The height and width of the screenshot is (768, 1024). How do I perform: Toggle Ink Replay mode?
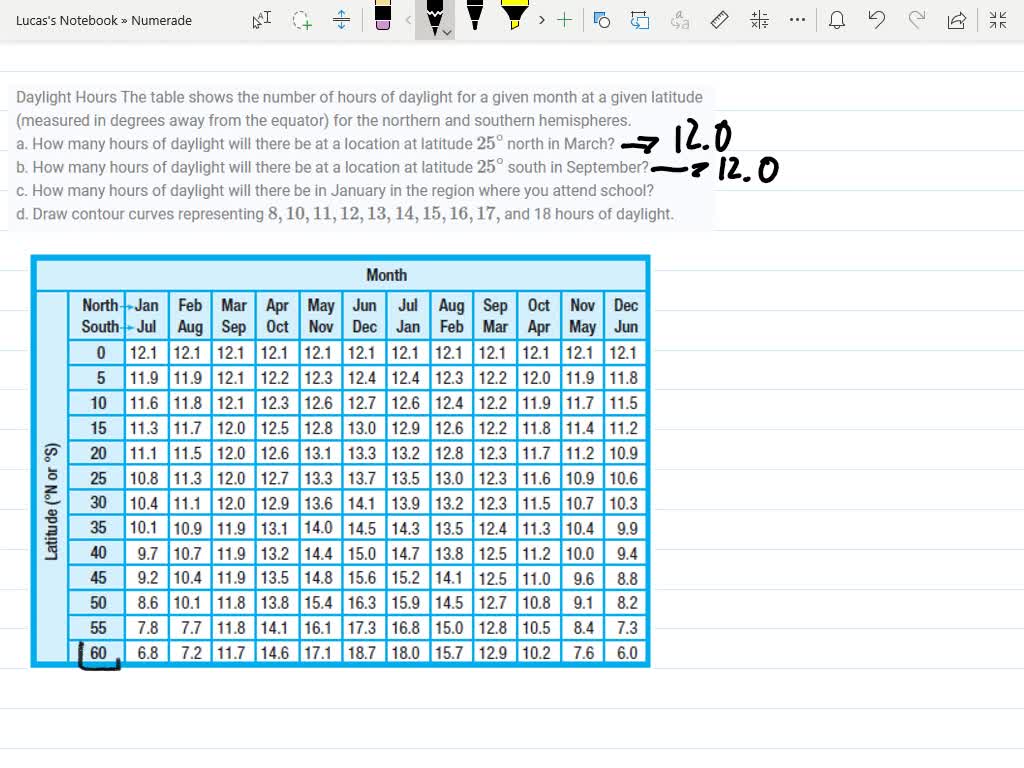click(x=640, y=19)
